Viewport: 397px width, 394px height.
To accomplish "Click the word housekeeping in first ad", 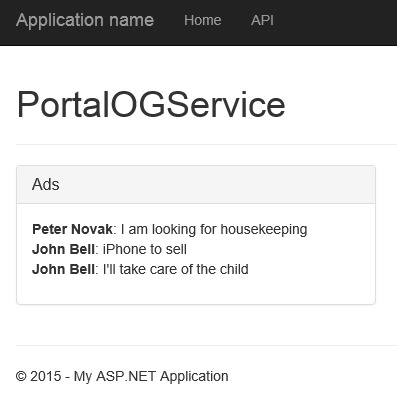I will (x=264, y=229).
